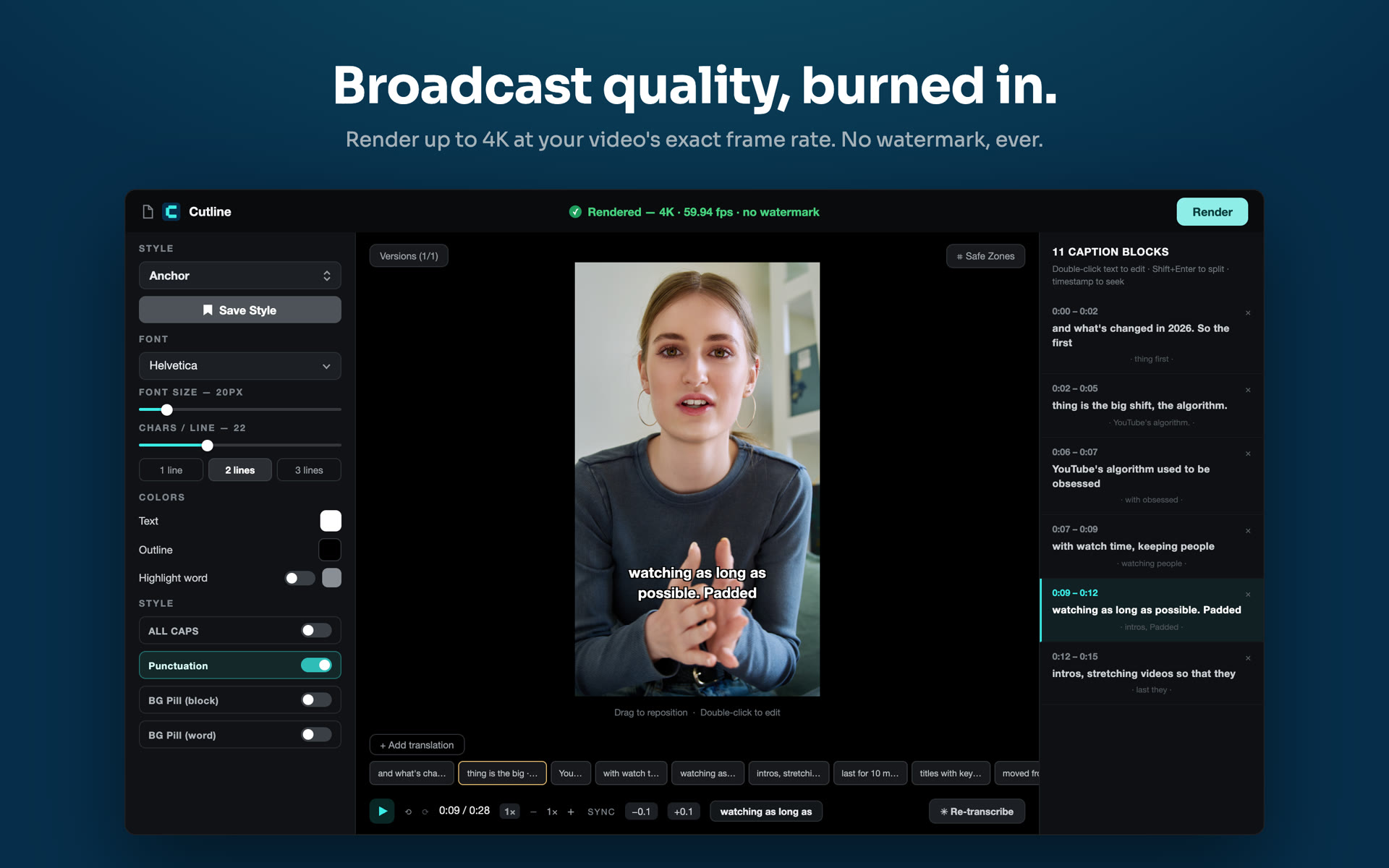
Task: Delete the 0:06 – 0:07 caption block
Action: (x=1248, y=454)
